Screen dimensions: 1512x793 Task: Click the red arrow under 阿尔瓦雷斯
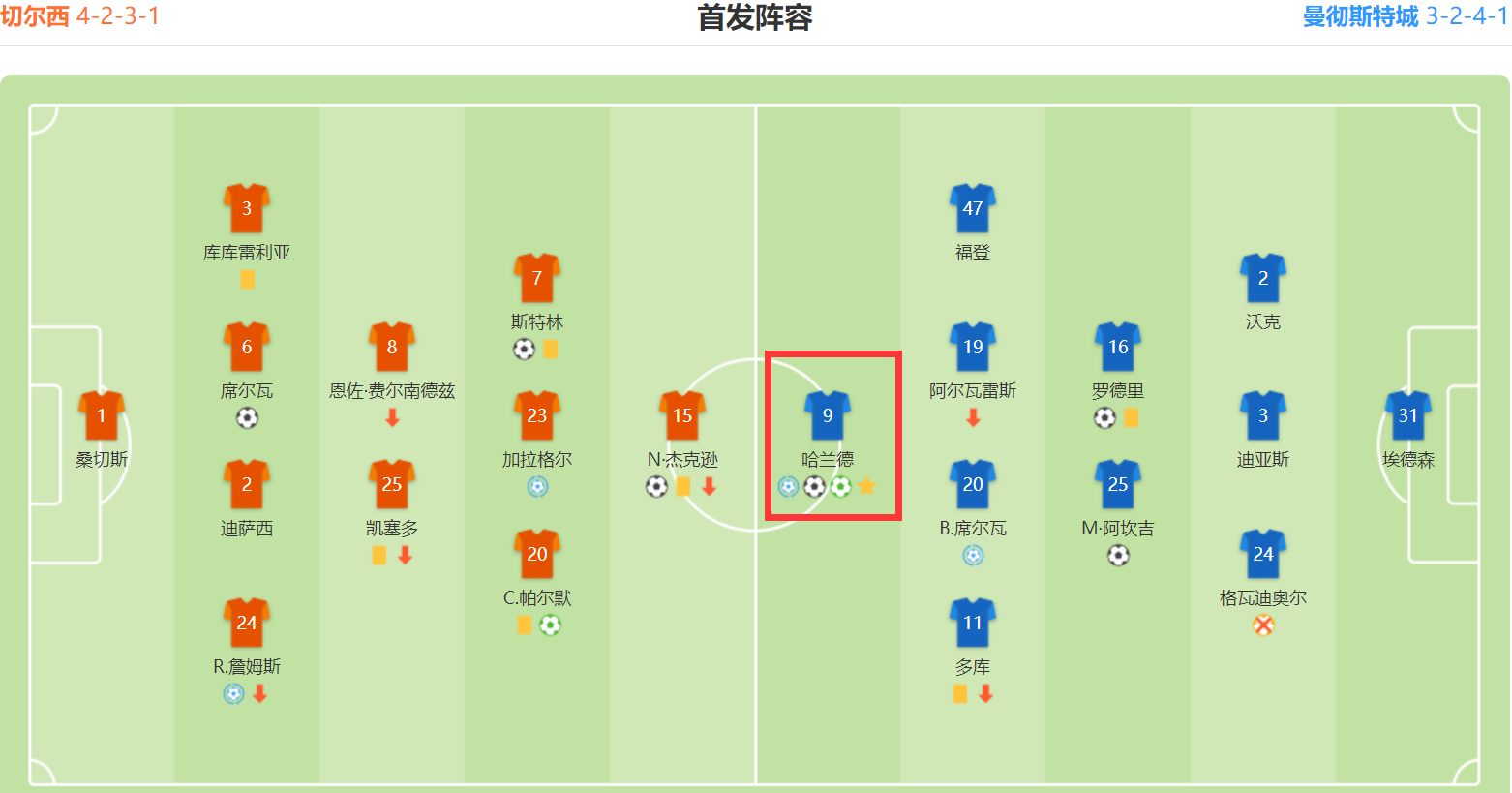tap(973, 417)
